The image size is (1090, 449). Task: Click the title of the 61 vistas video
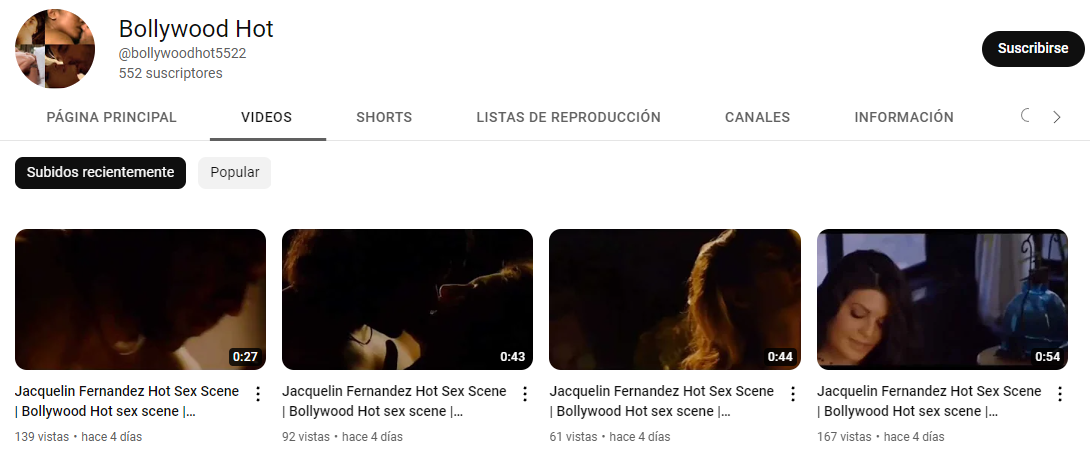662,401
